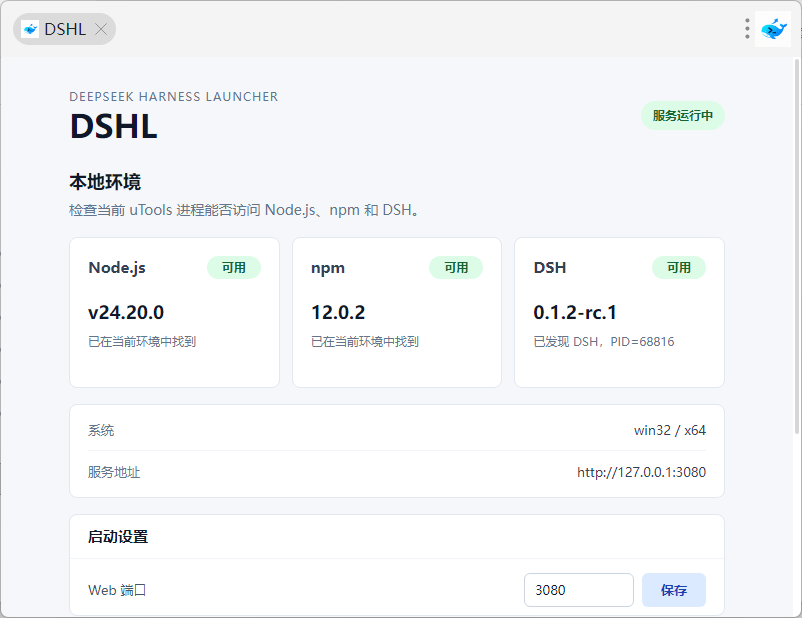
Task: Click the 启动设置 section heading
Action: [118, 537]
